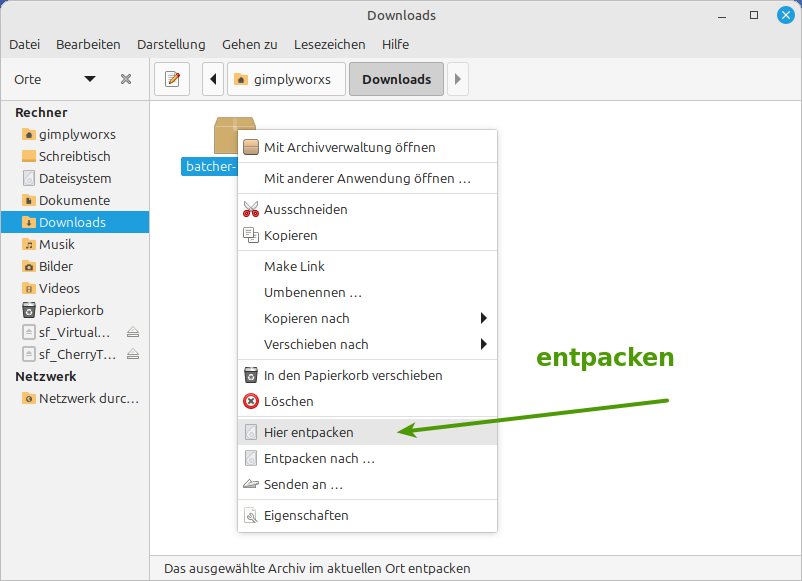
Task: Open the Hilfe menu
Action: (395, 44)
